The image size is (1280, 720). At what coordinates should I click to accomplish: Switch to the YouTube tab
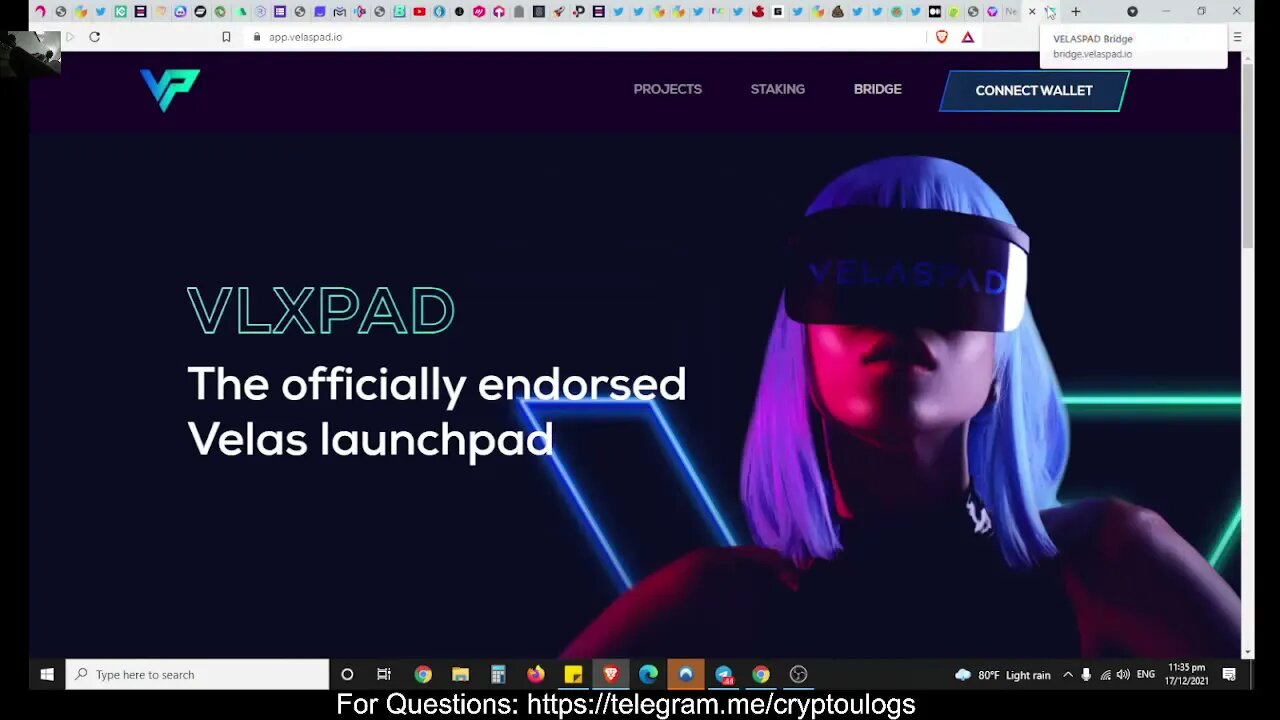pos(419,12)
